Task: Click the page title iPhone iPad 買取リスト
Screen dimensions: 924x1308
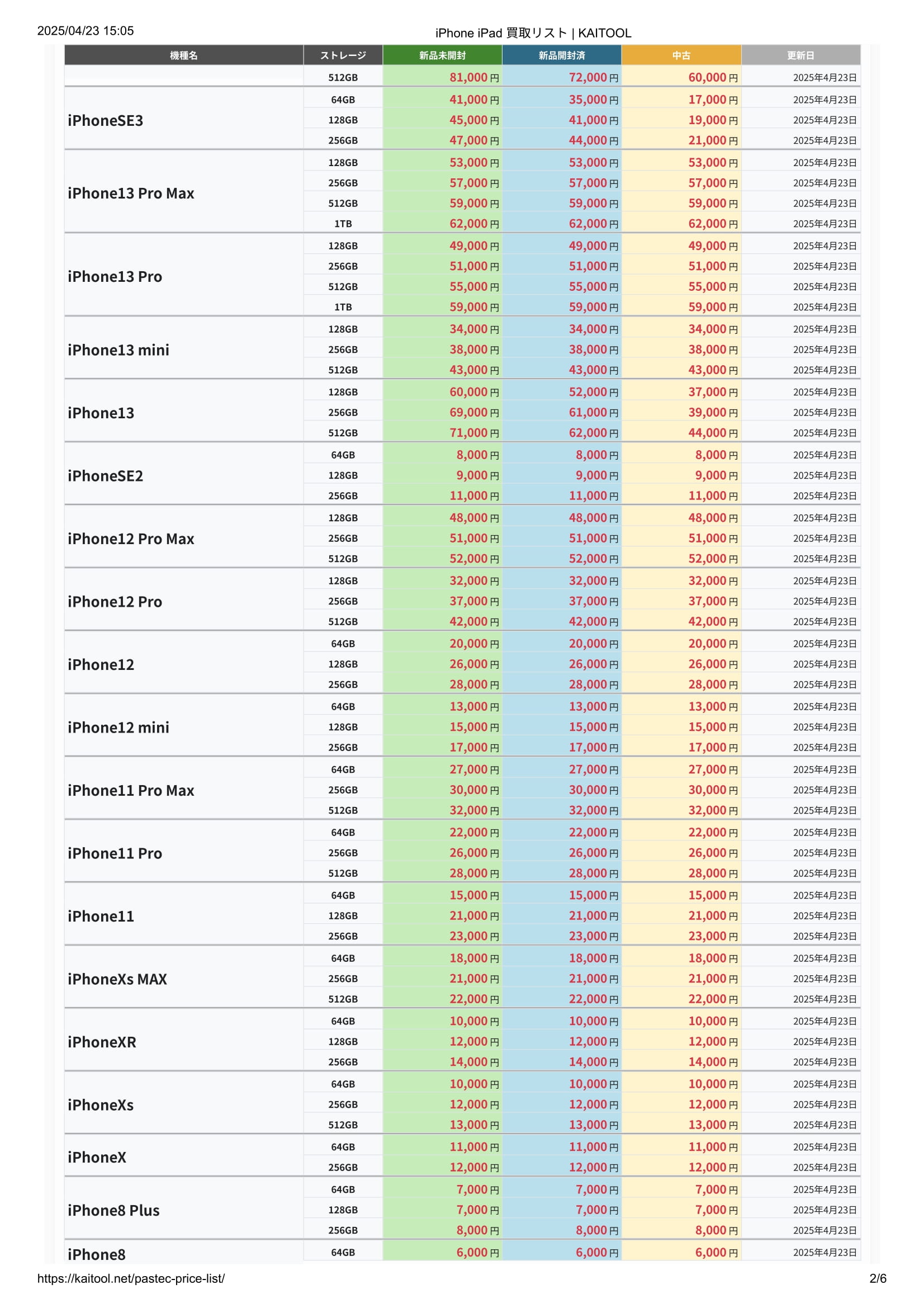Action: point(501,33)
